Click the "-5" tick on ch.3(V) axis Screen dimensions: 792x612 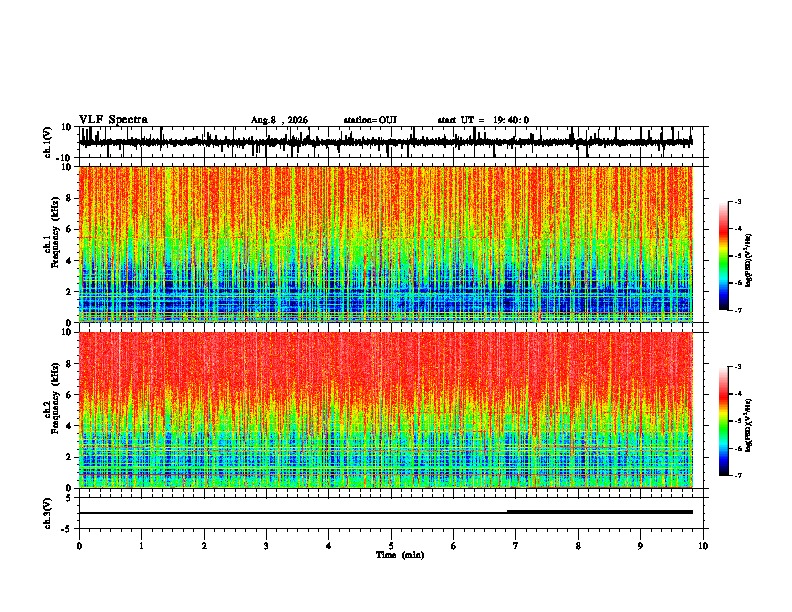67,529
